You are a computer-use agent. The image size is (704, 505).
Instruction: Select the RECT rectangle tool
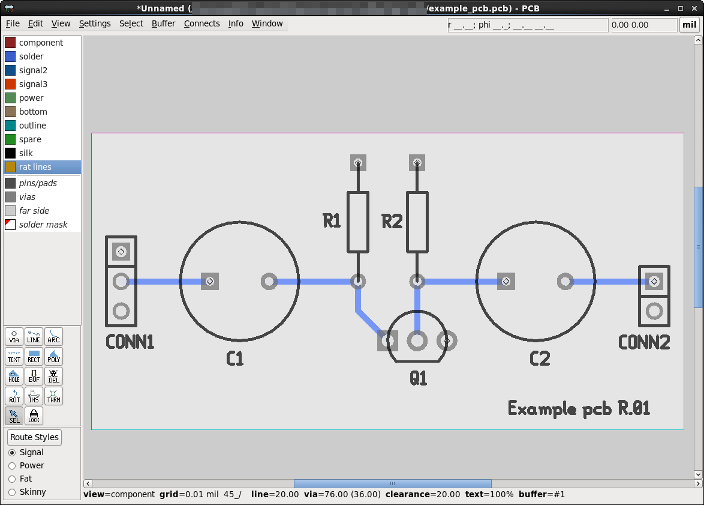(x=34, y=356)
